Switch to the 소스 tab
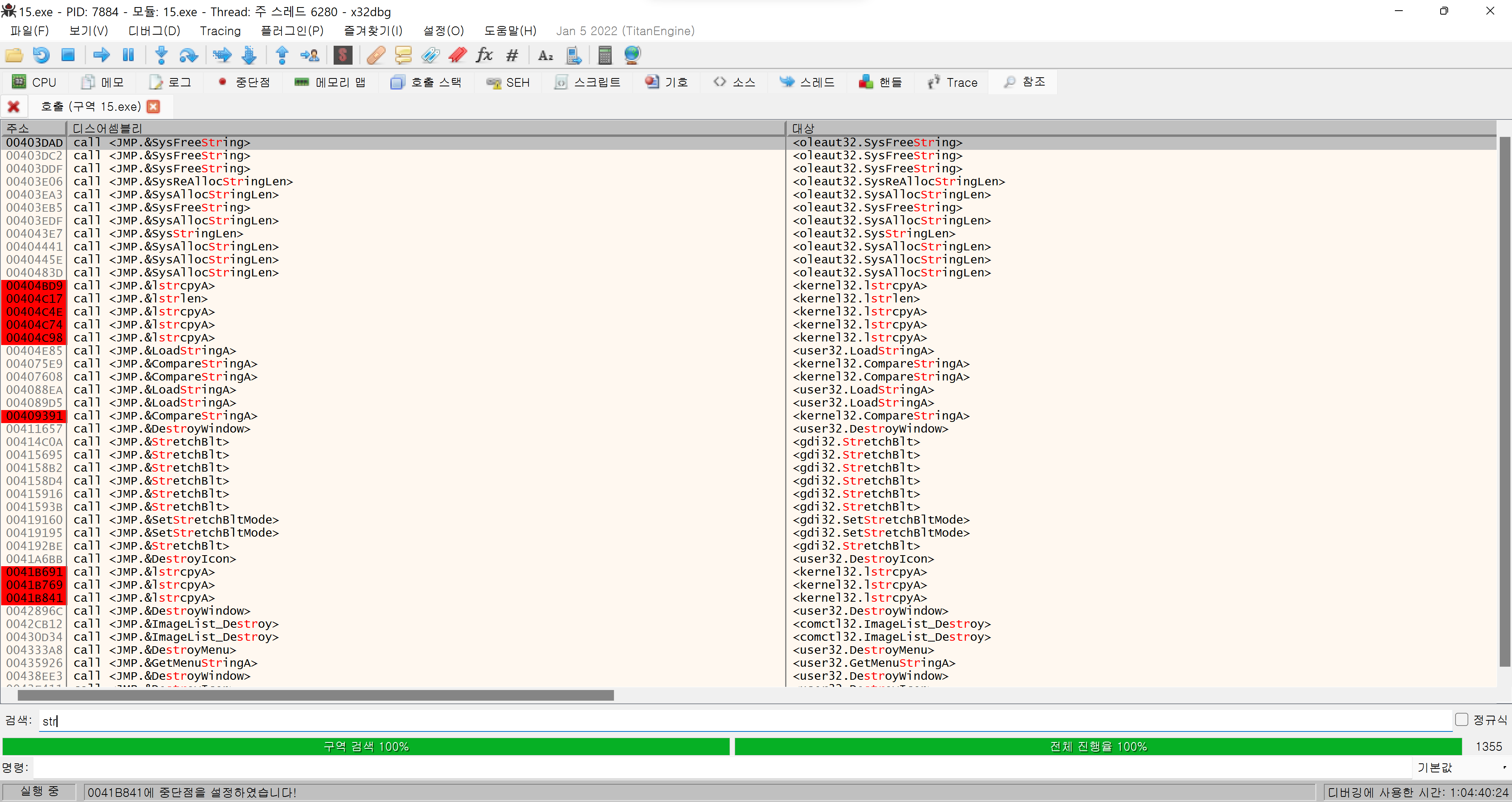The width and height of the screenshot is (1512, 802). [x=734, y=82]
